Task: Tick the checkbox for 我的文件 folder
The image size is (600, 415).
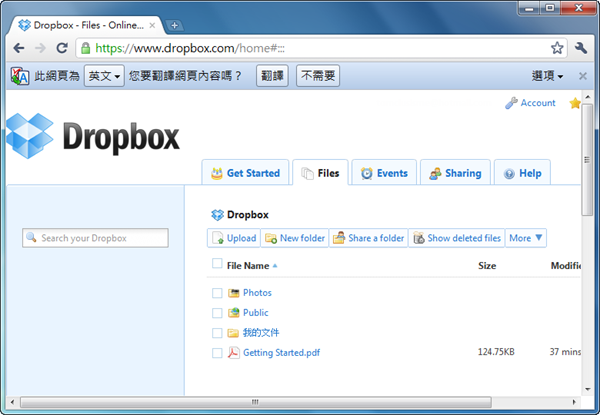Action: tap(217, 333)
